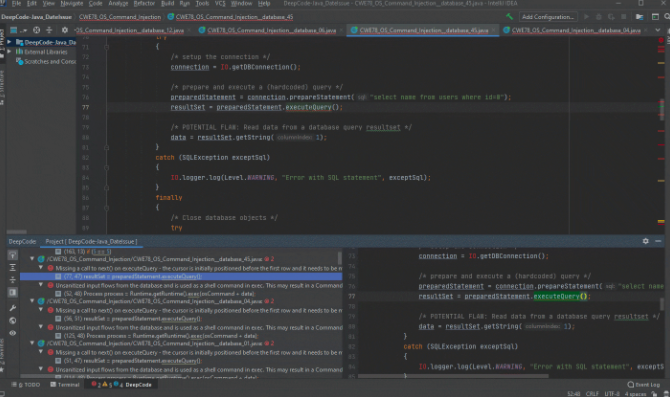Click the Search Everywhere magnifier icon
Viewport: 670px width, 397px height.
[667, 17]
